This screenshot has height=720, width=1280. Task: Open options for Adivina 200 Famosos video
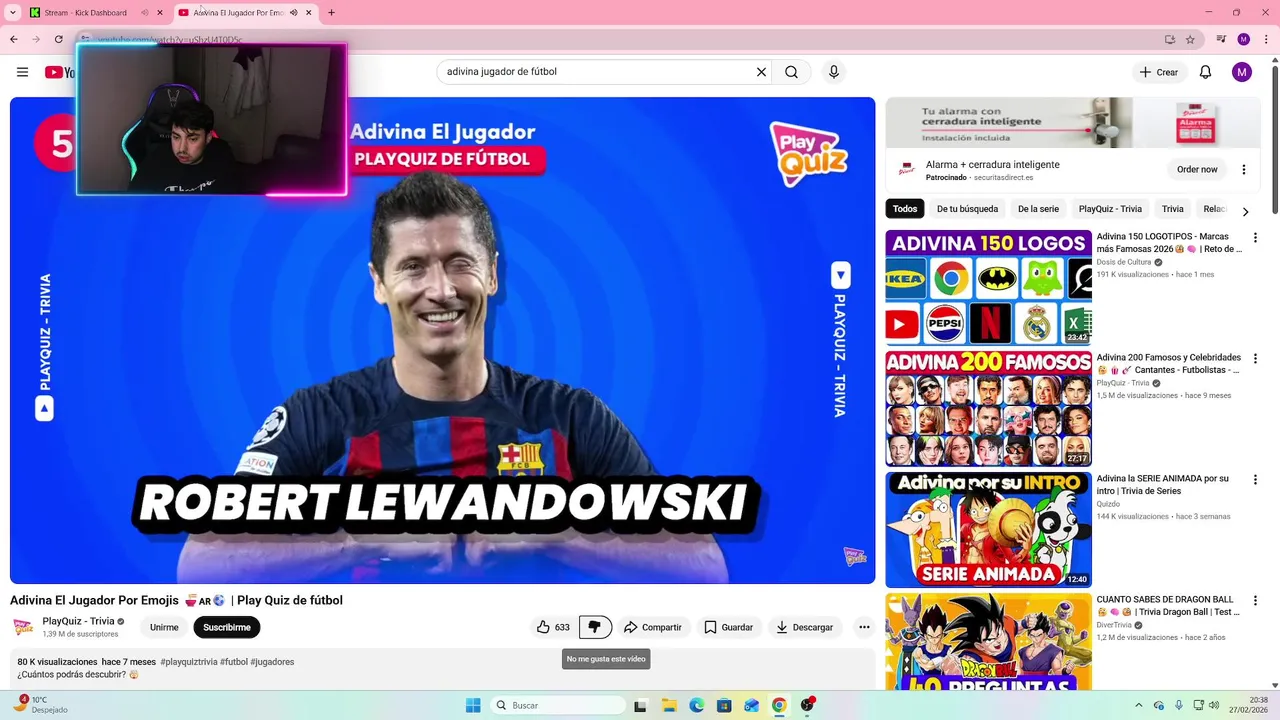pos(1255,358)
